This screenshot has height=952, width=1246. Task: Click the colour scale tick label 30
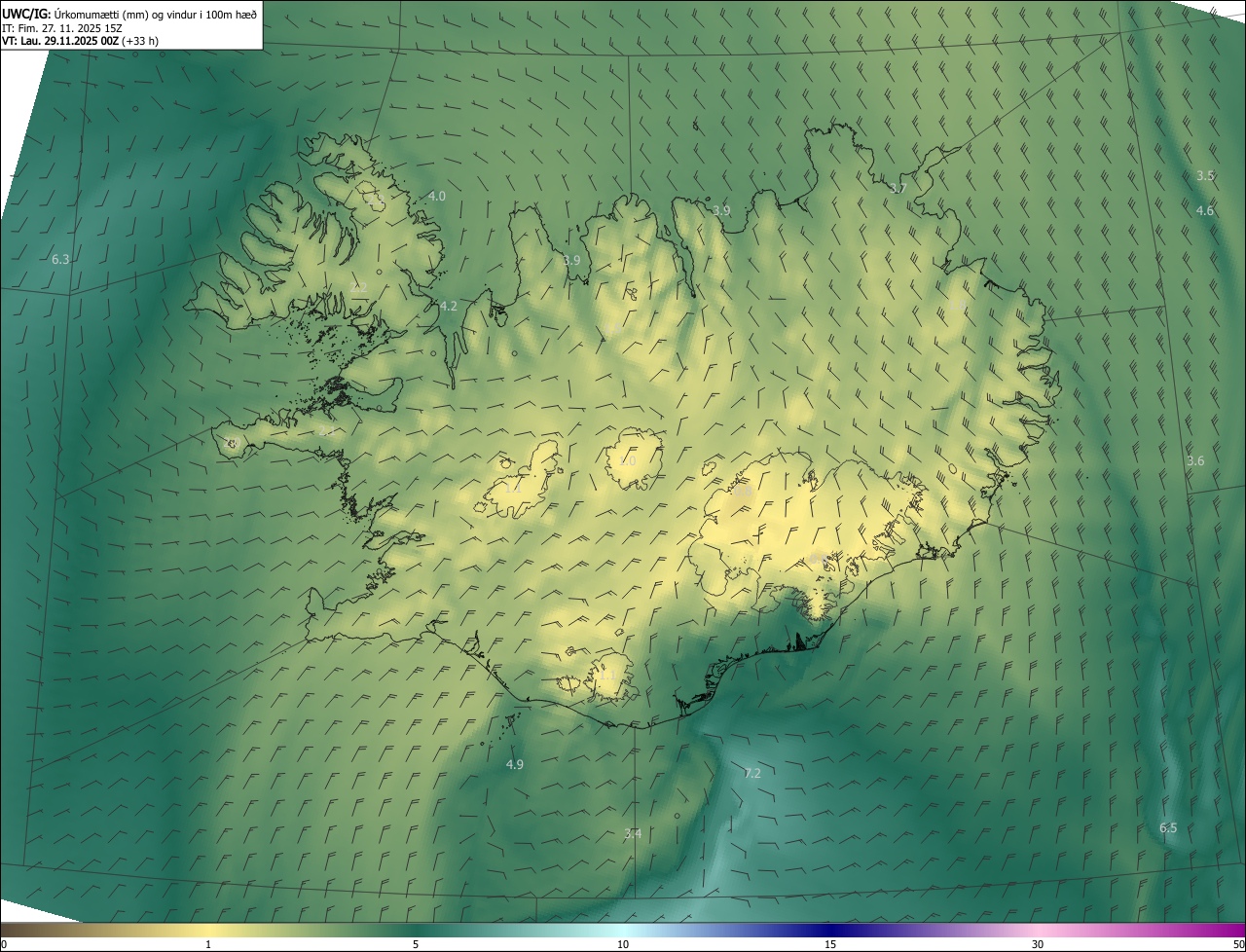(x=1038, y=944)
